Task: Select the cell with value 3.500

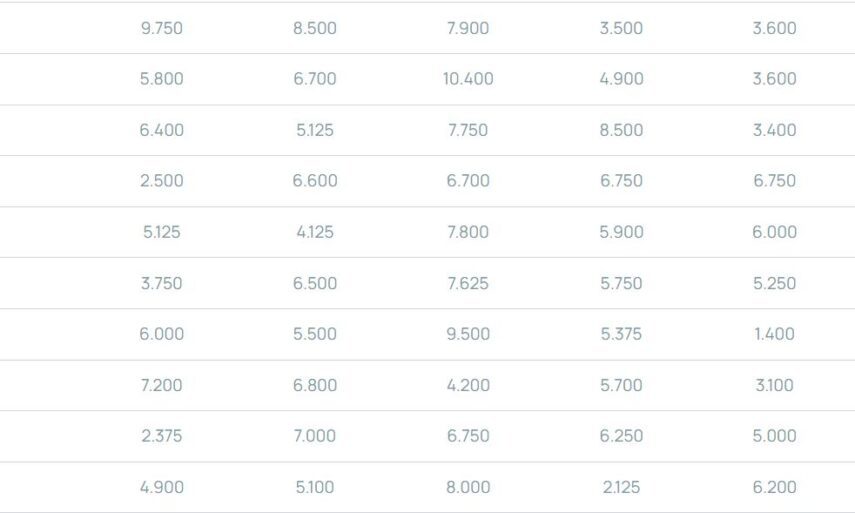Action: [621, 28]
